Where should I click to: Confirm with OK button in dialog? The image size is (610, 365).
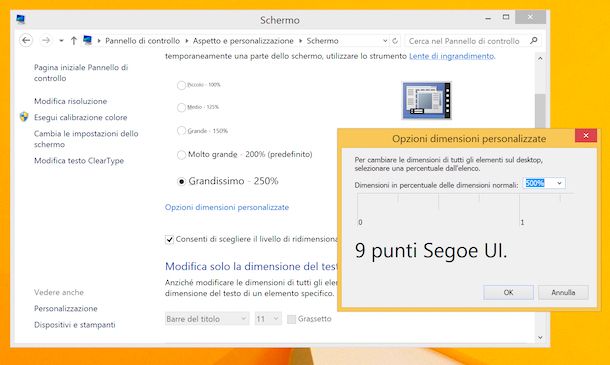pyautogui.click(x=508, y=292)
